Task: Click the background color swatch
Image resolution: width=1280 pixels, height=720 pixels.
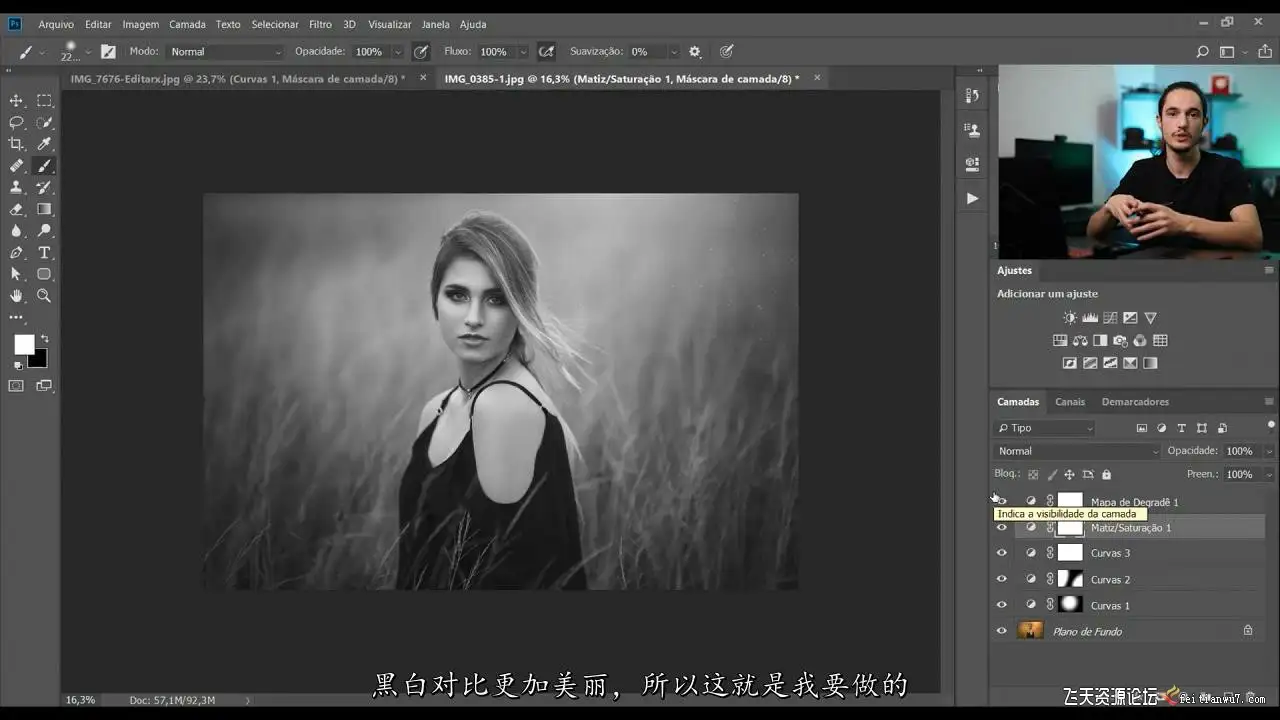Action: [x=38, y=358]
